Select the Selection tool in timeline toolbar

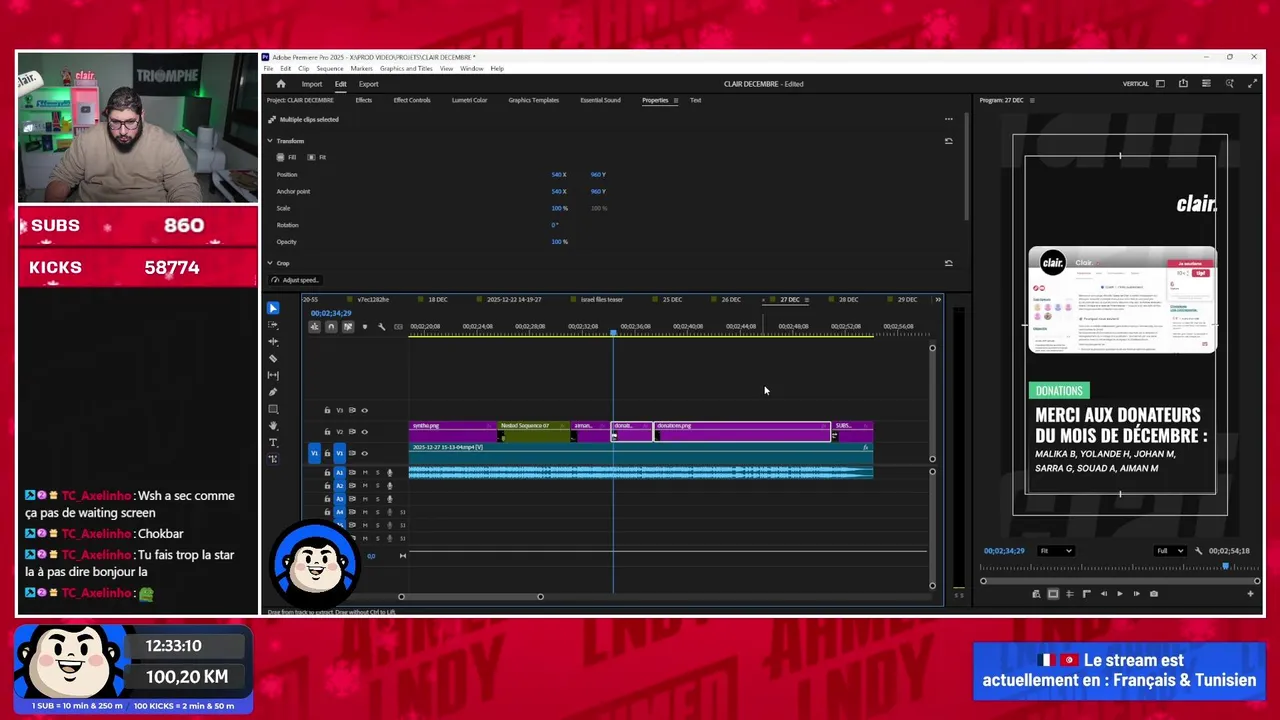click(273, 308)
